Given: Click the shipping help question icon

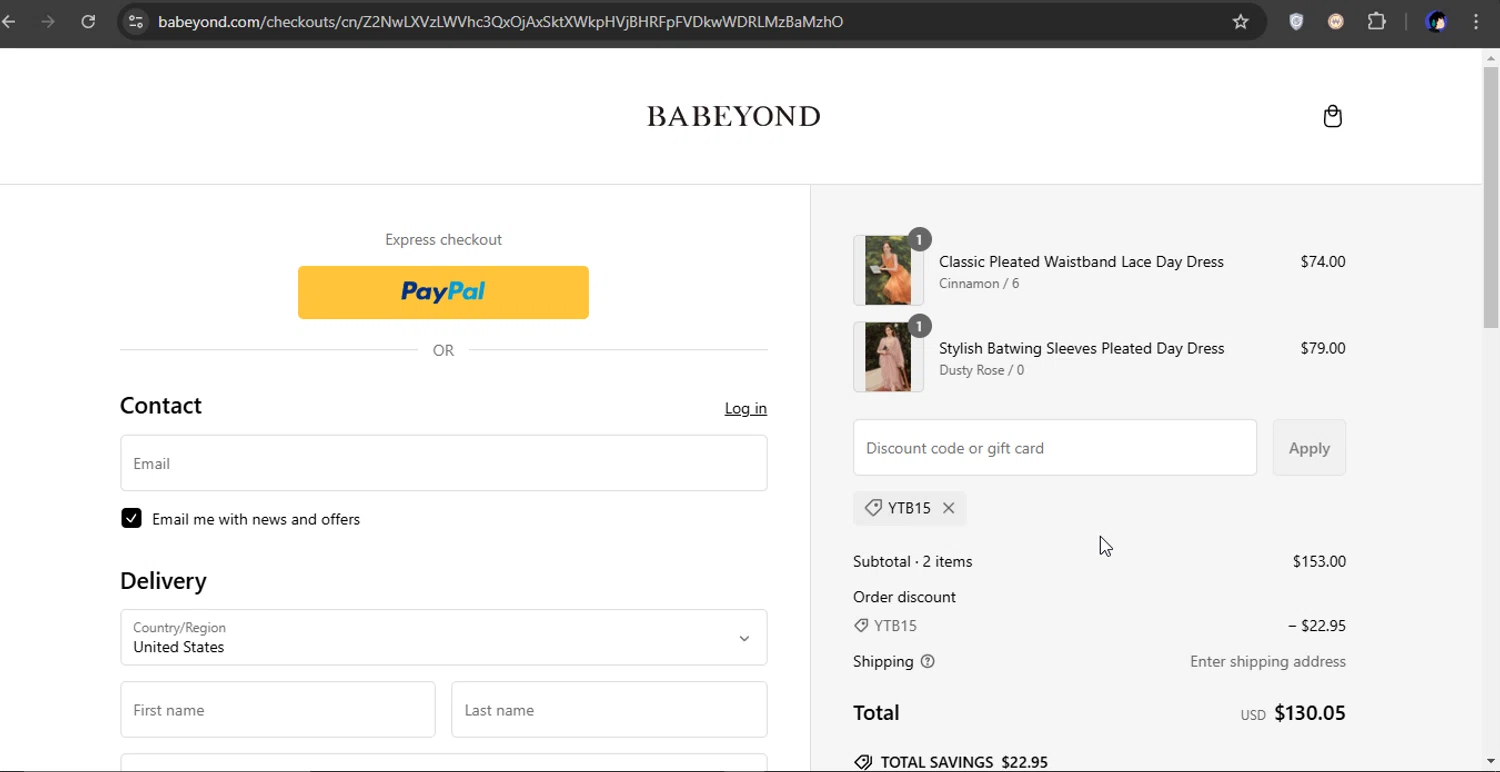Looking at the screenshot, I should (927, 661).
